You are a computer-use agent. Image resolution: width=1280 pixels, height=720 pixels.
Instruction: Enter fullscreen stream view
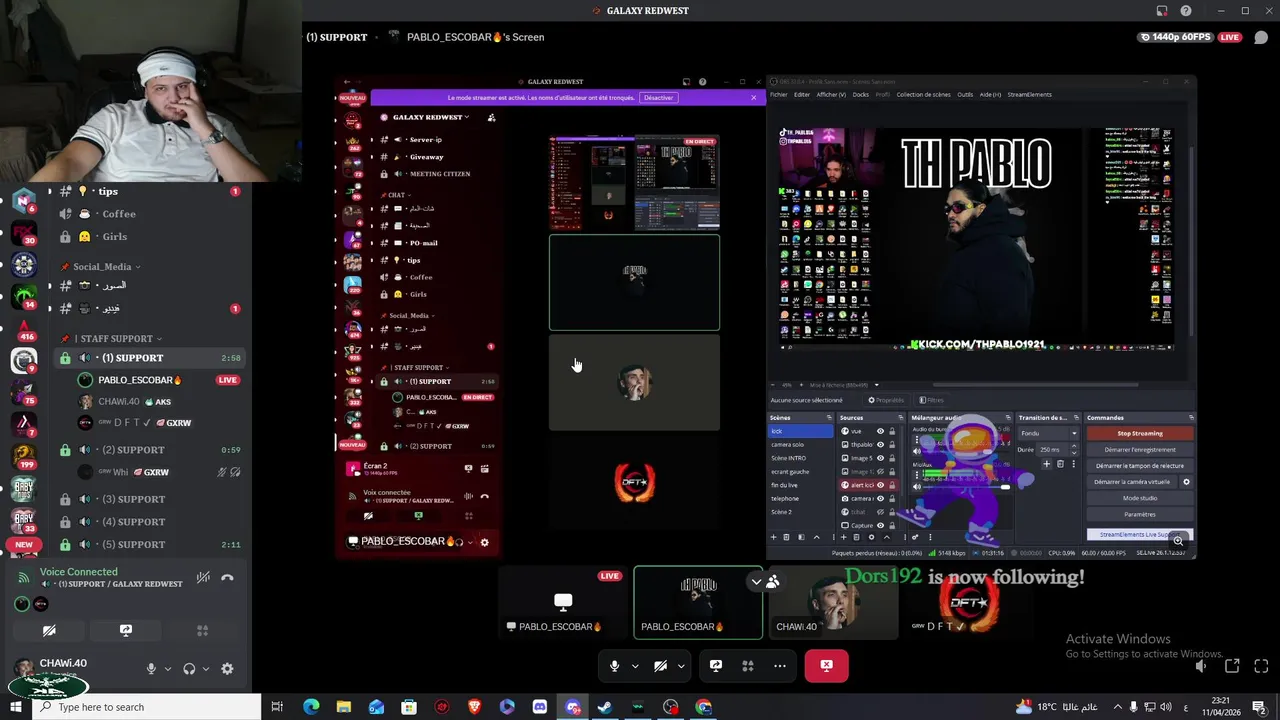click(1260, 666)
